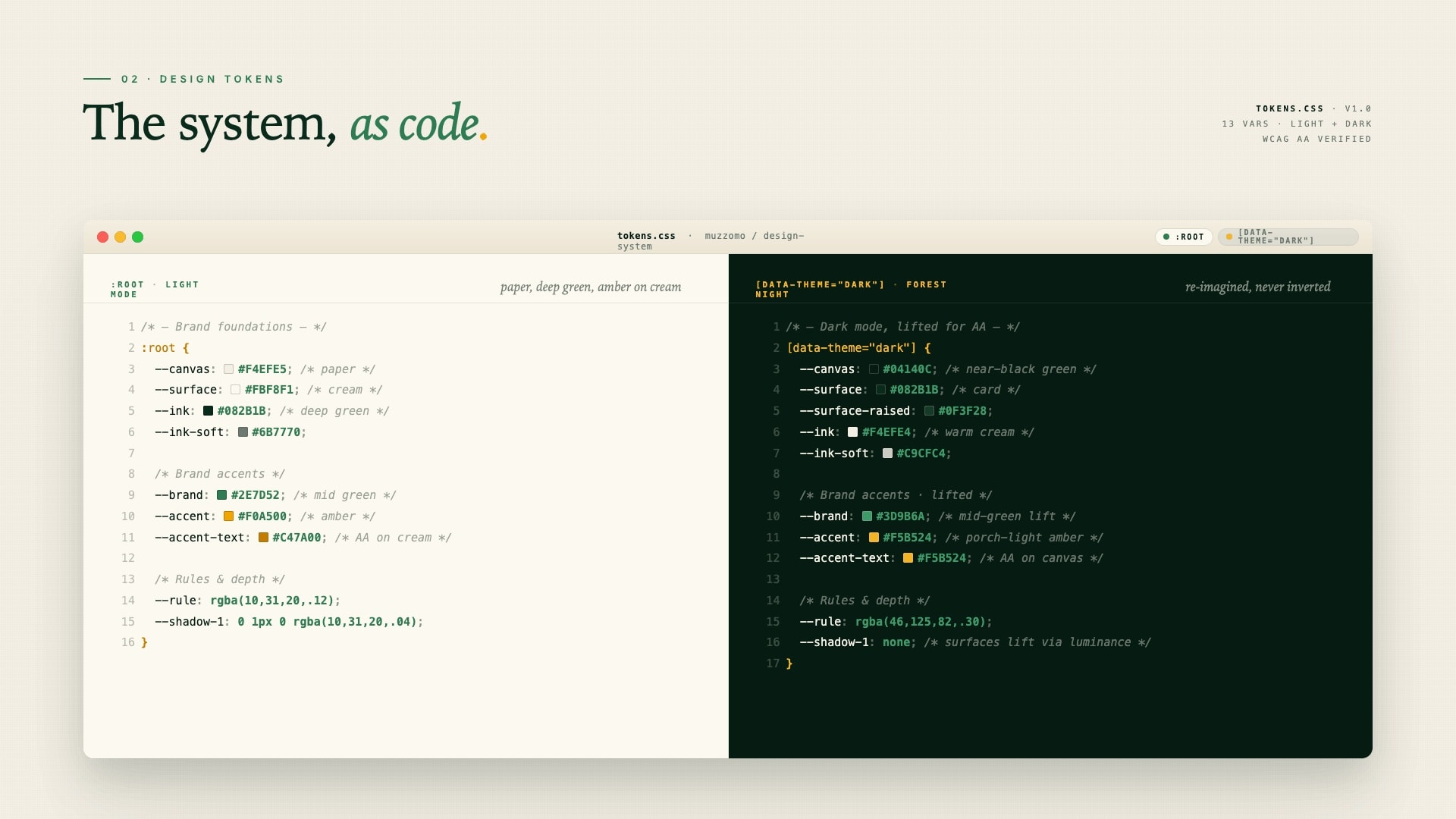This screenshot has height=819, width=1456.
Task: Click the yellow minimize window dot
Action: click(120, 237)
